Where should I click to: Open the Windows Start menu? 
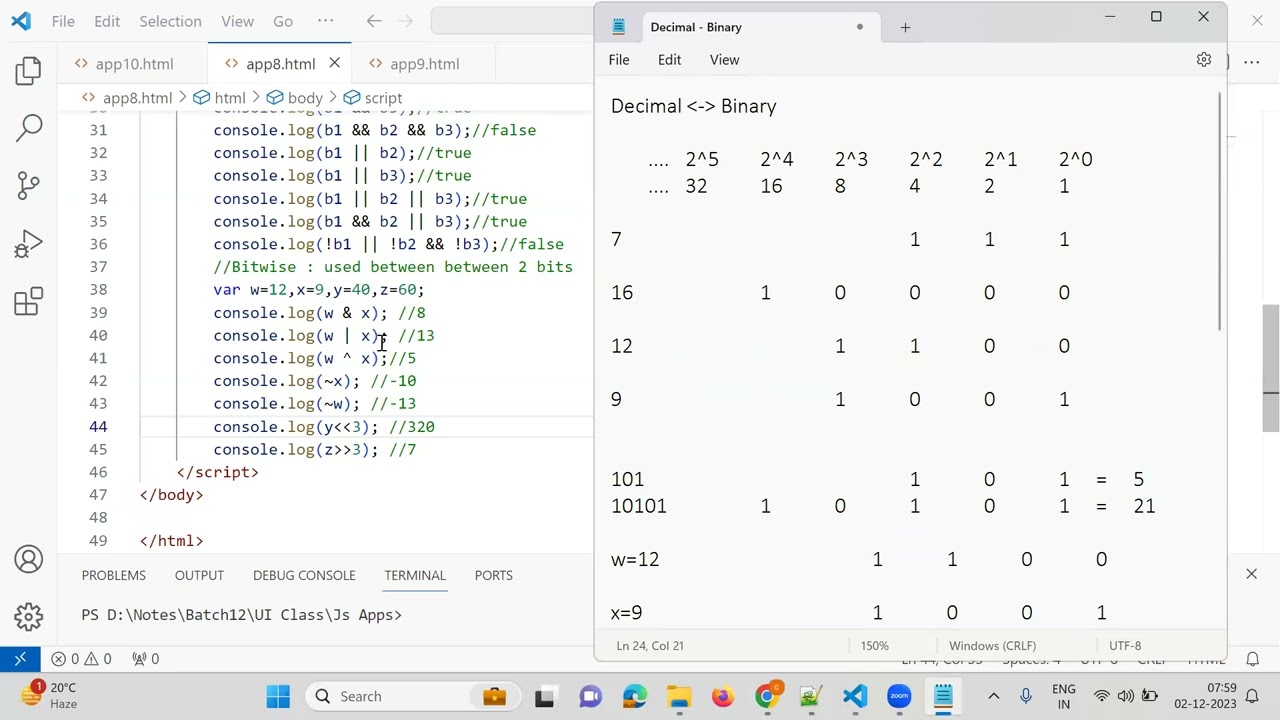coord(278,696)
